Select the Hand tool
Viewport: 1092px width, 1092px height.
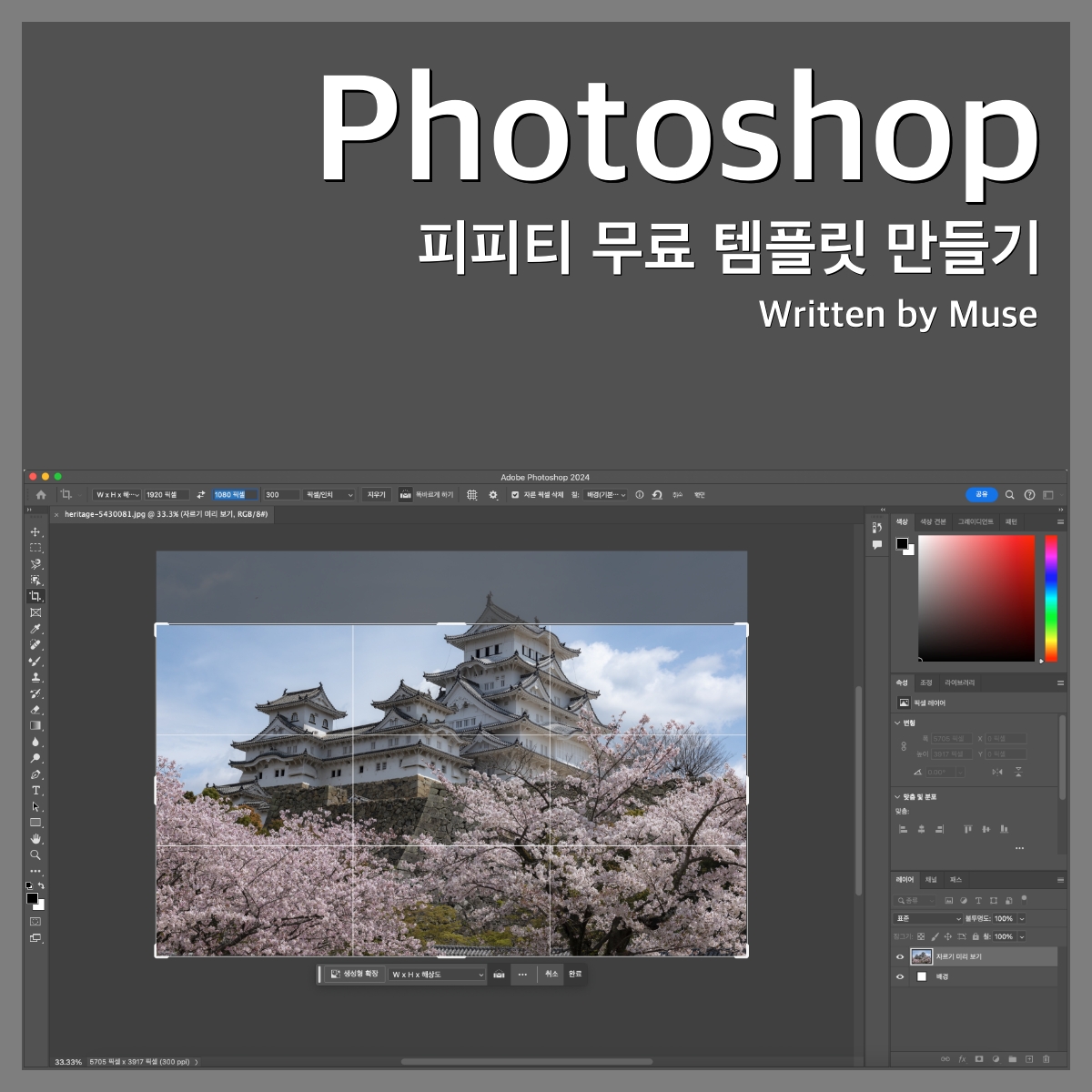(x=35, y=839)
